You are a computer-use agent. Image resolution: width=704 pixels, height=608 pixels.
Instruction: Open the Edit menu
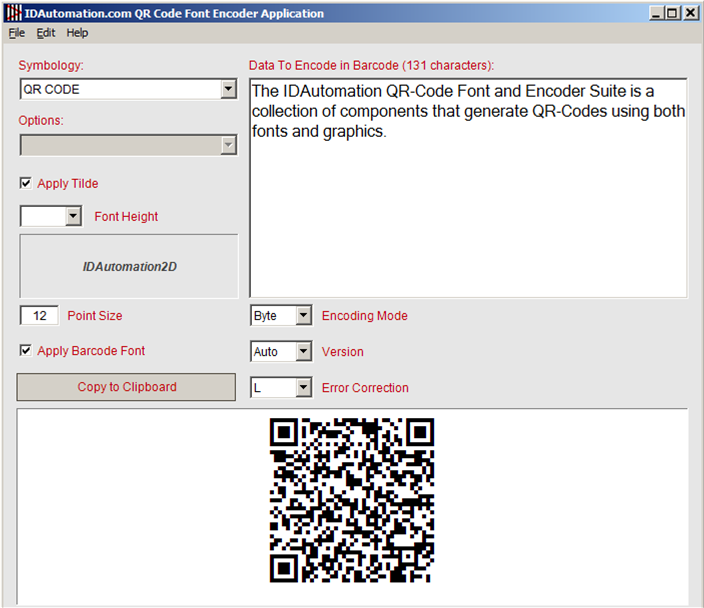46,33
